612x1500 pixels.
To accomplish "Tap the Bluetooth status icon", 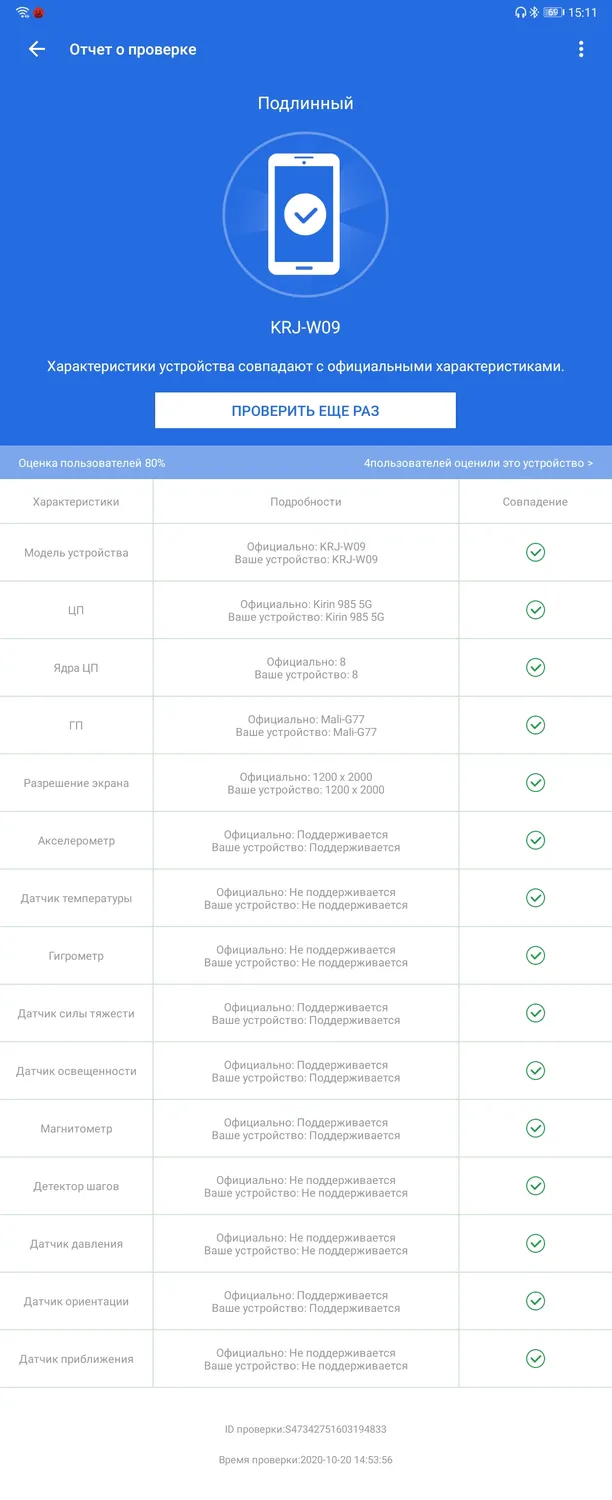I will (534, 13).
